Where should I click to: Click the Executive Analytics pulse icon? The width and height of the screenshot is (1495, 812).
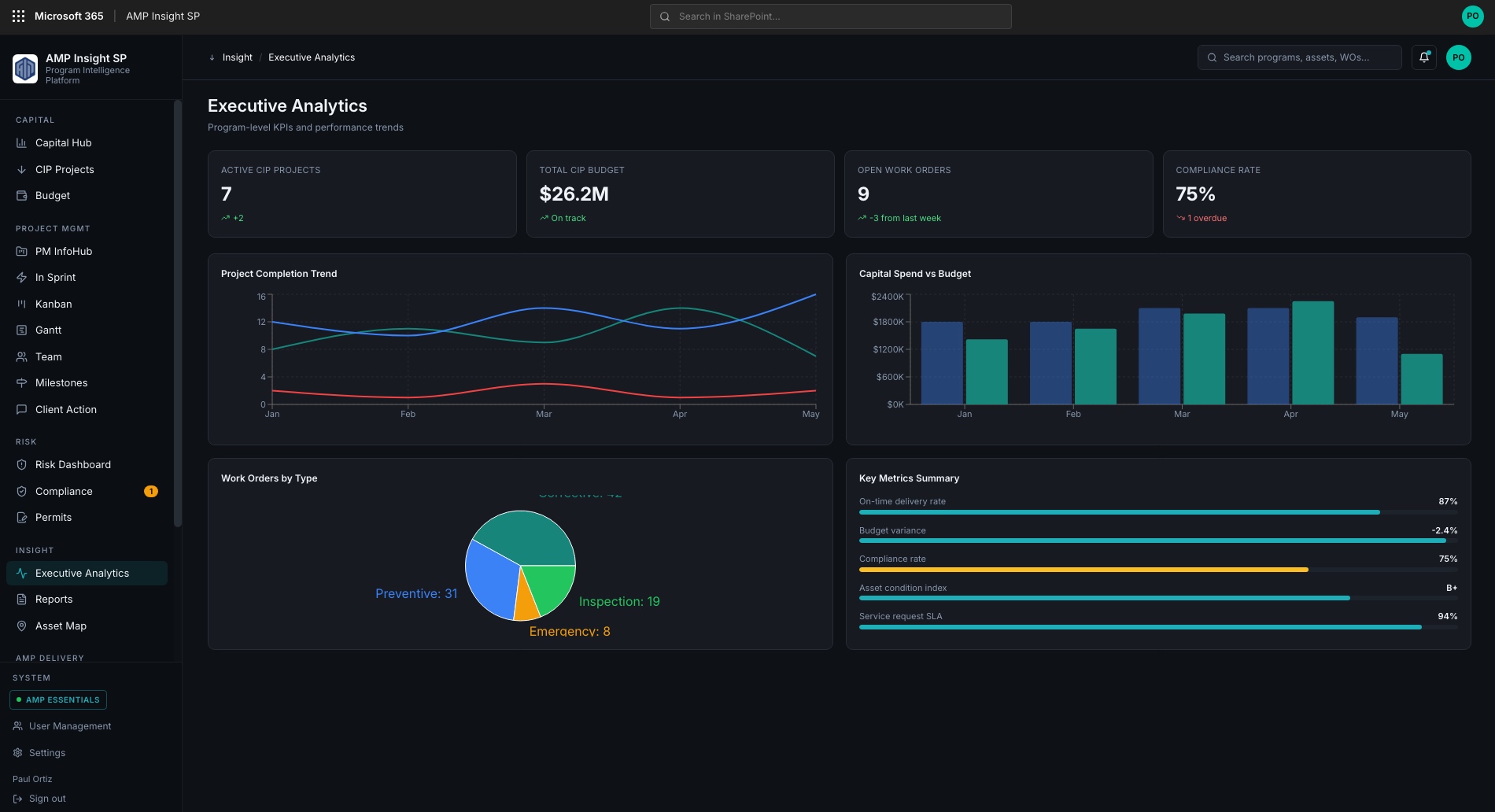(21, 574)
